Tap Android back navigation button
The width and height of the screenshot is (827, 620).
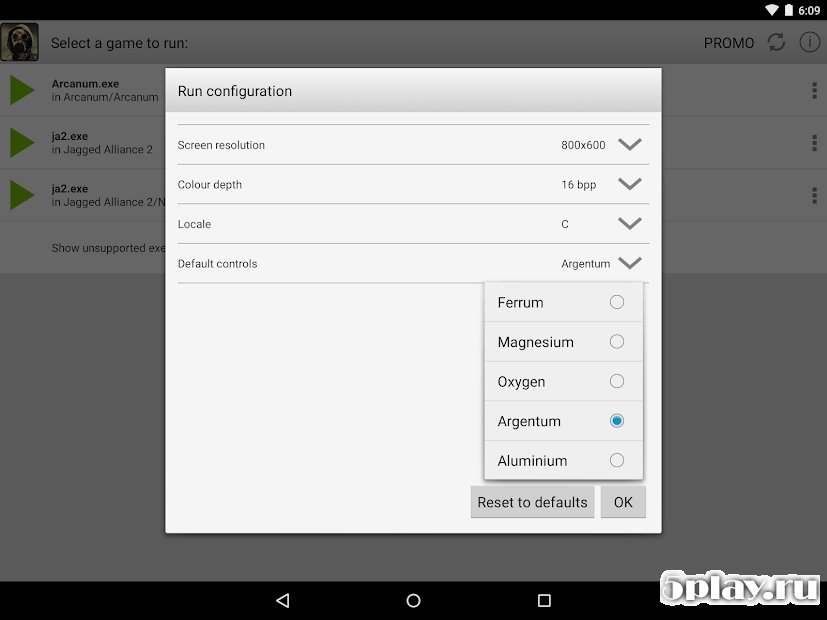pos(282,600)
